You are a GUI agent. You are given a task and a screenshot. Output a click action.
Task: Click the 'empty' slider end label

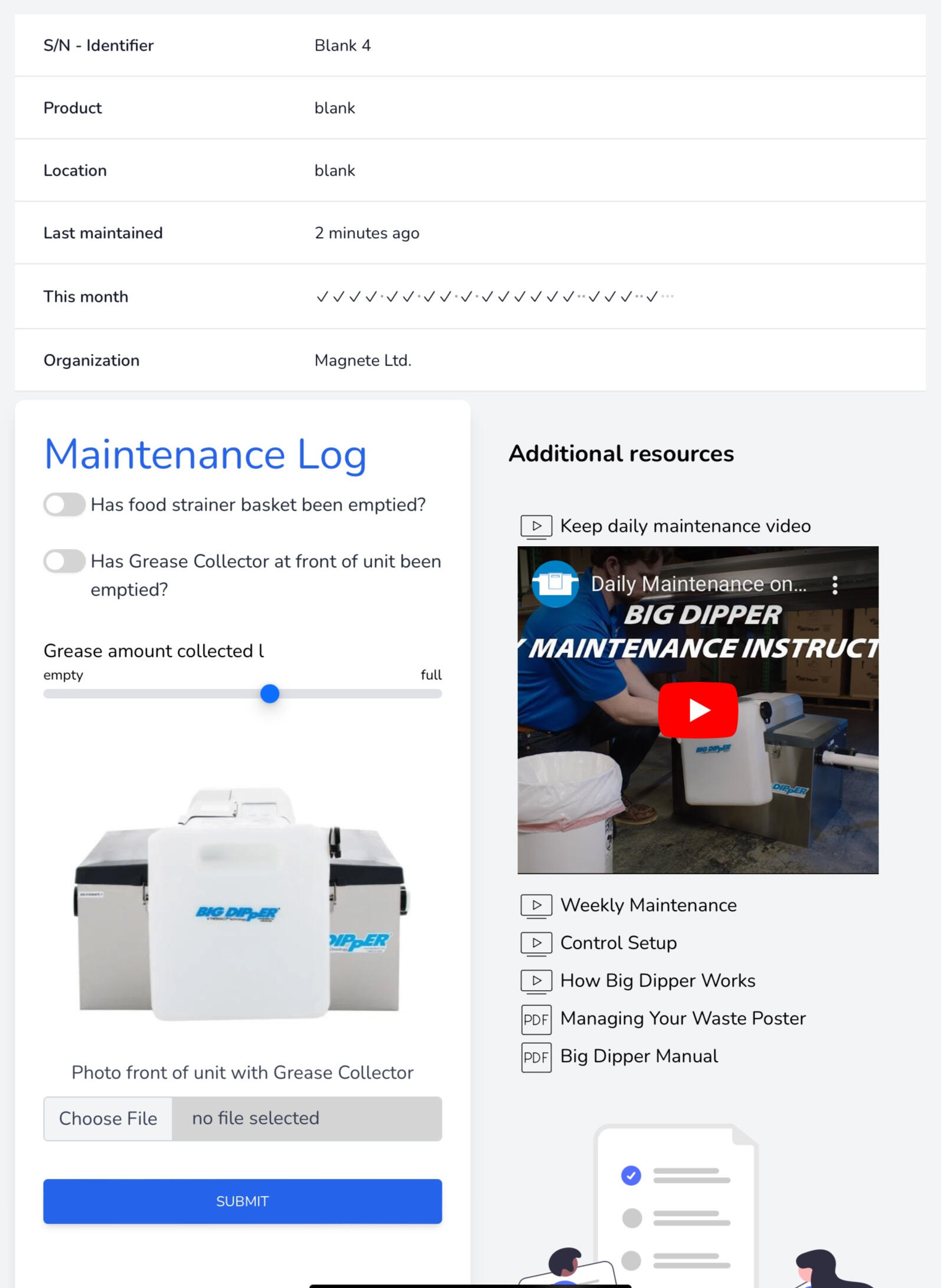click(x=63, y=675)
